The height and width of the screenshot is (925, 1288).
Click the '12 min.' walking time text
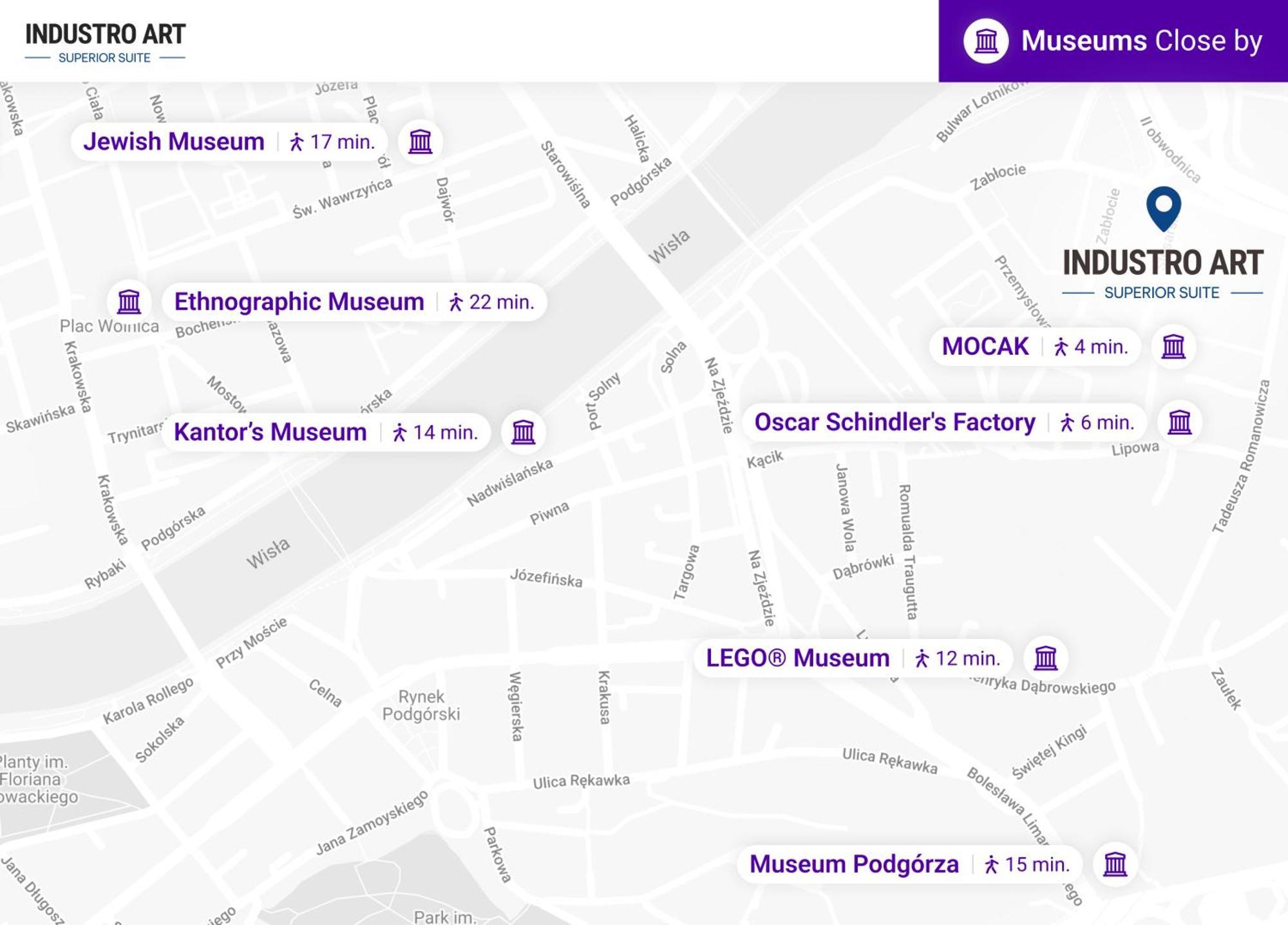pyautogui.click(x=967, y=658)
